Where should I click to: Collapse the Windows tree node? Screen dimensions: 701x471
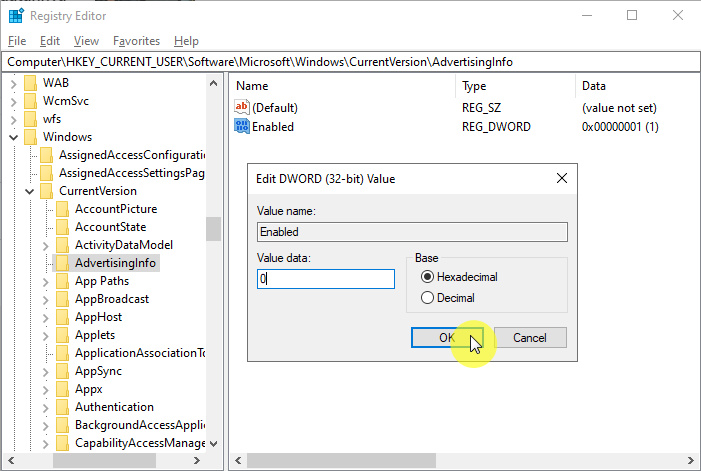coord(14,137)
